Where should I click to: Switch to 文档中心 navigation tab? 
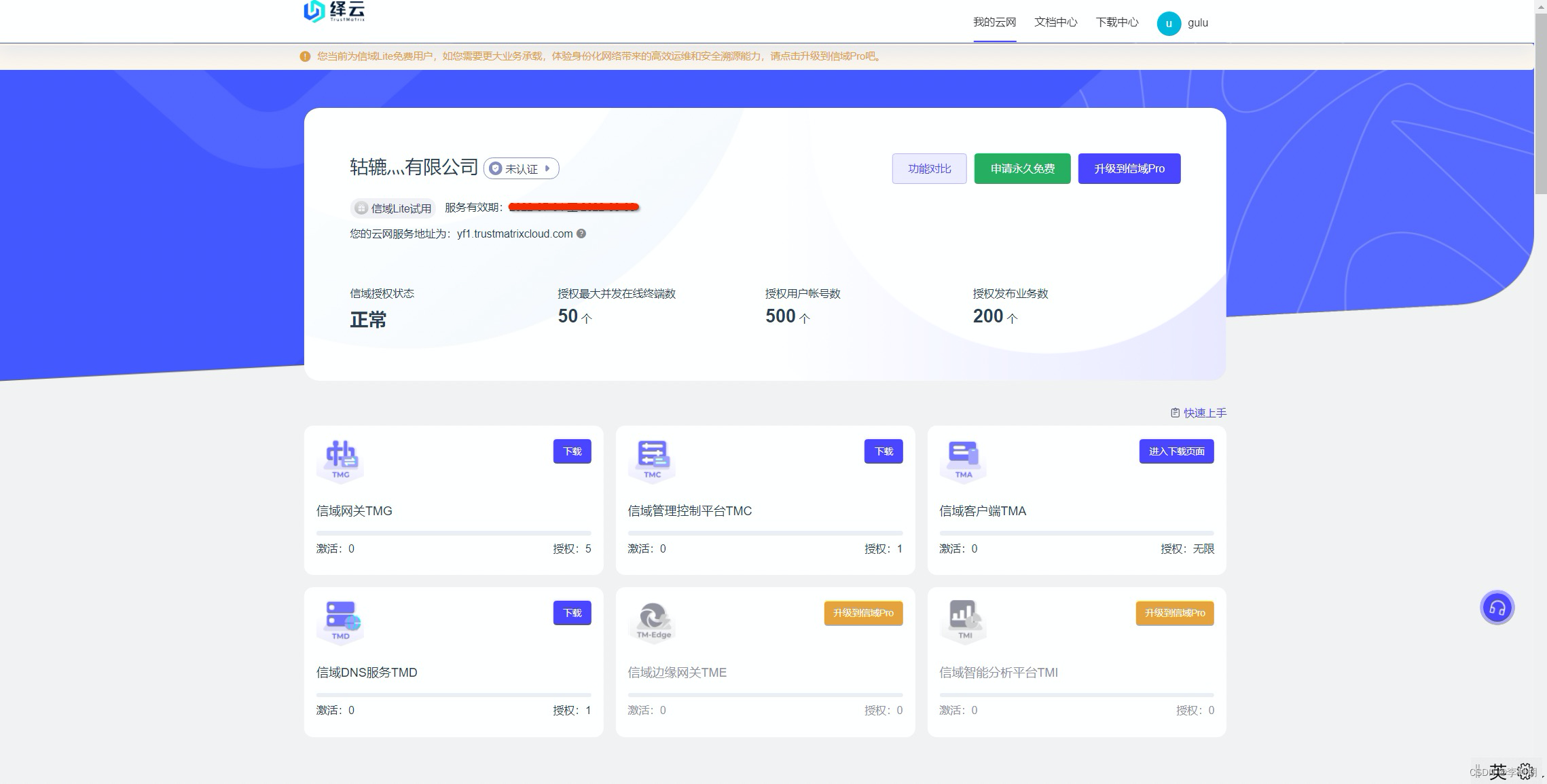pos(1055,22)
